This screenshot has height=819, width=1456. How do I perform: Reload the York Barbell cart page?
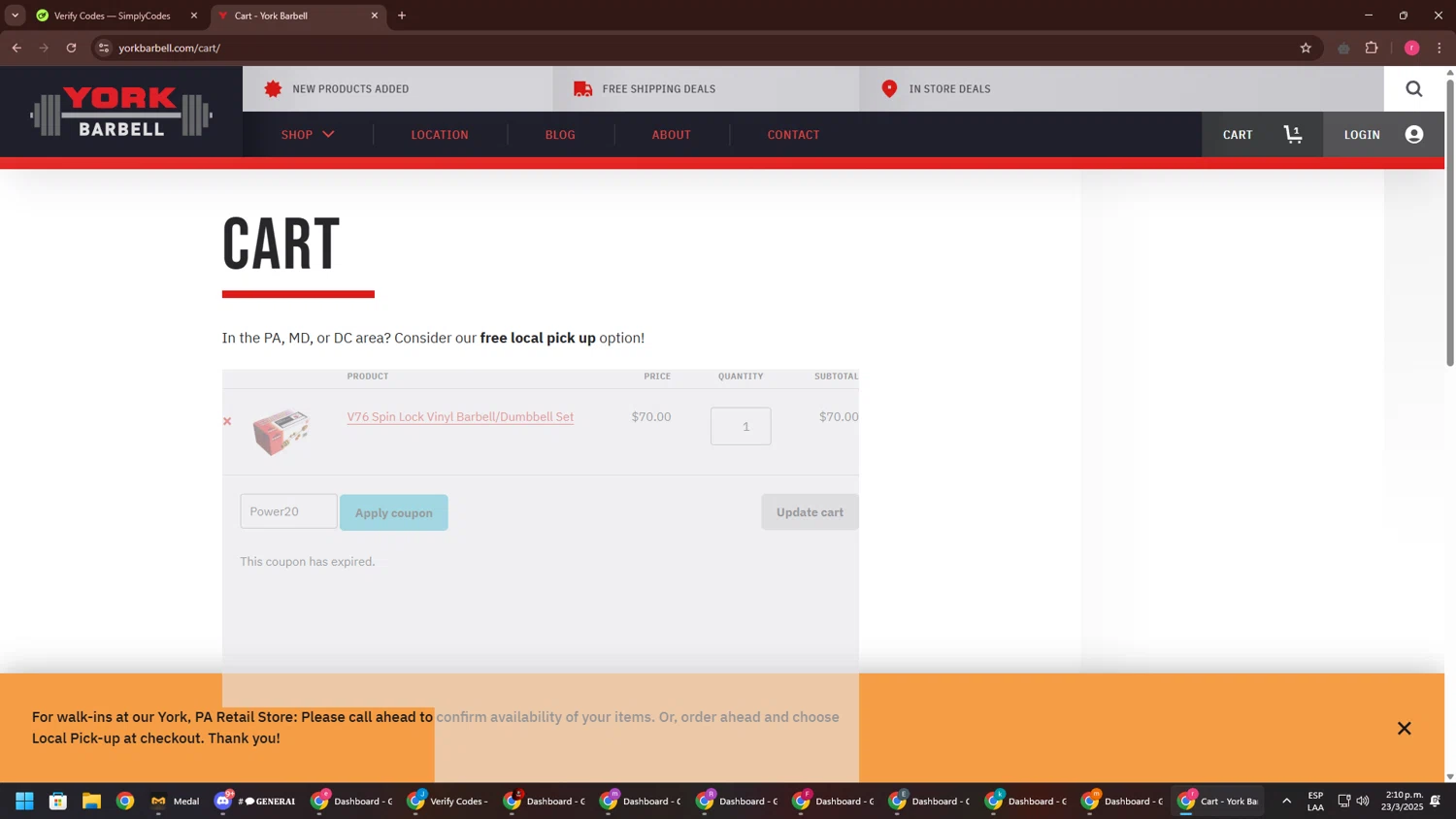coord(71,48)
